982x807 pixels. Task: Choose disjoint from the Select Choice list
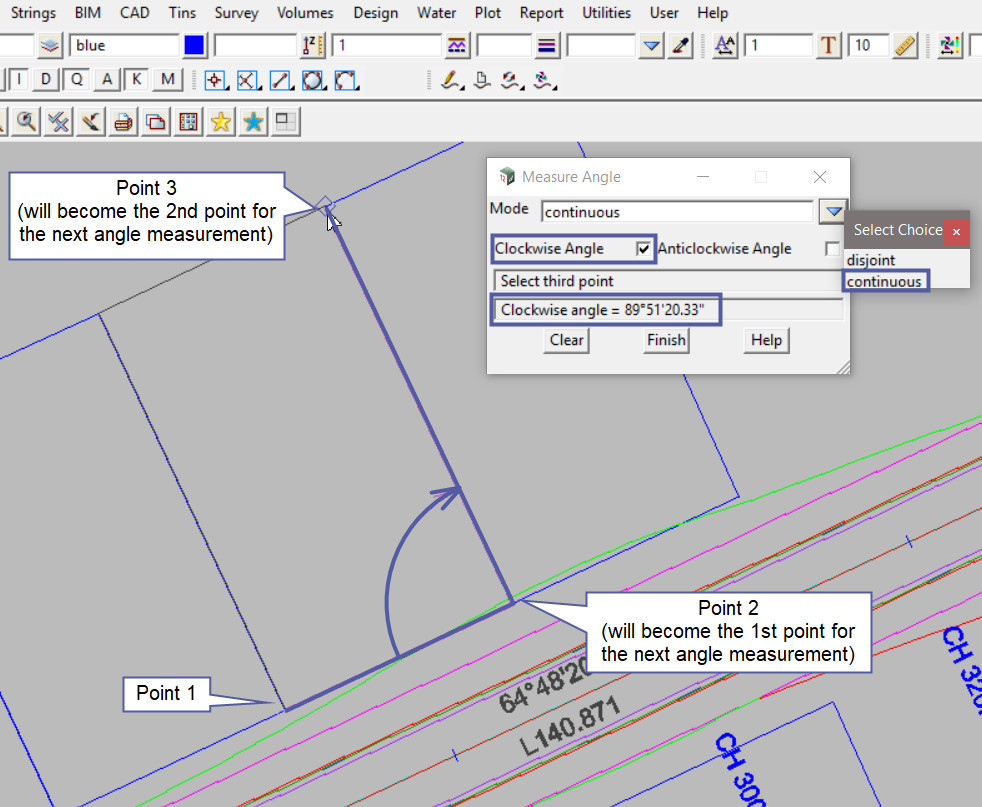click(871, 260)
